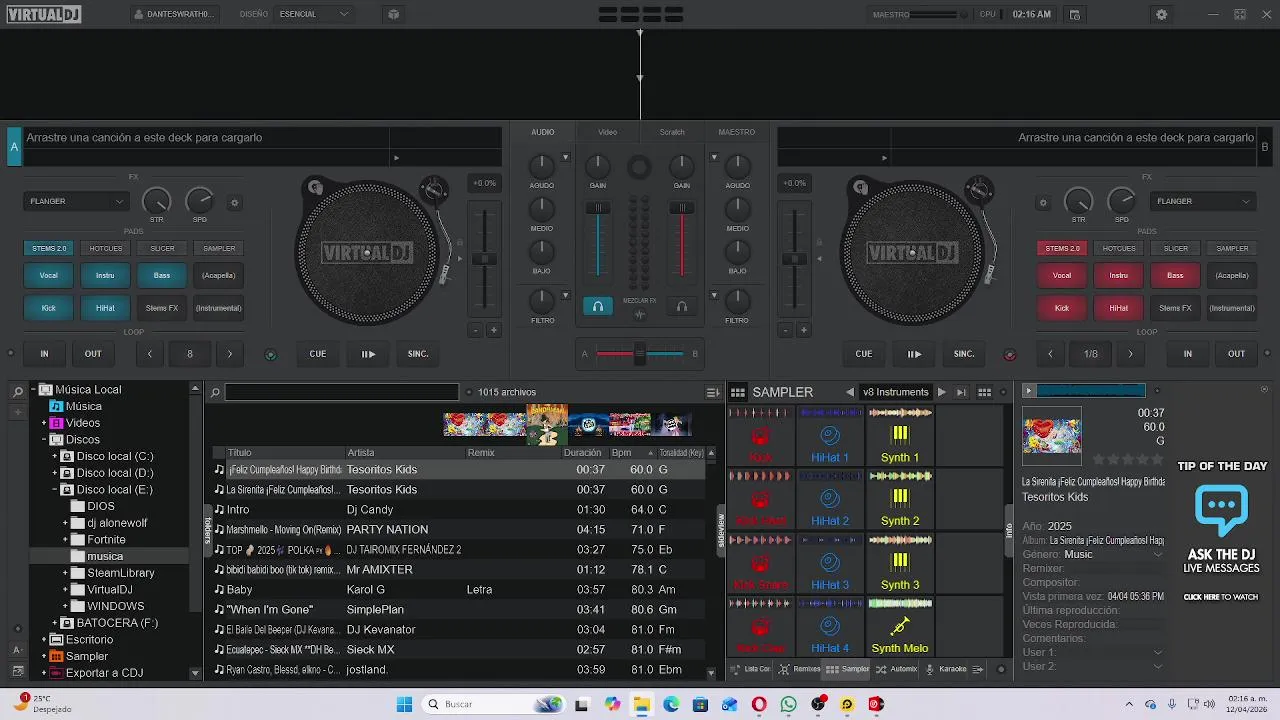This screenshot has height=720, width=1280.
Task: Open browser list options menu icon
Action: (x=713, y=392)
